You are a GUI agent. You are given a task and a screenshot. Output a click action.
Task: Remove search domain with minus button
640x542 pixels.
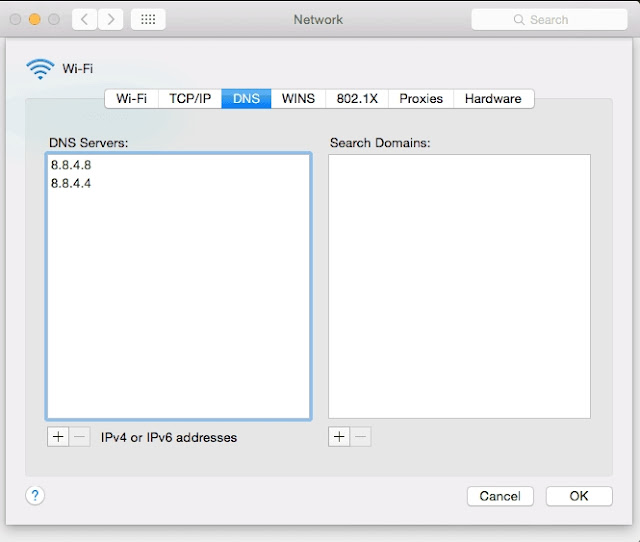tap(360, 437)
